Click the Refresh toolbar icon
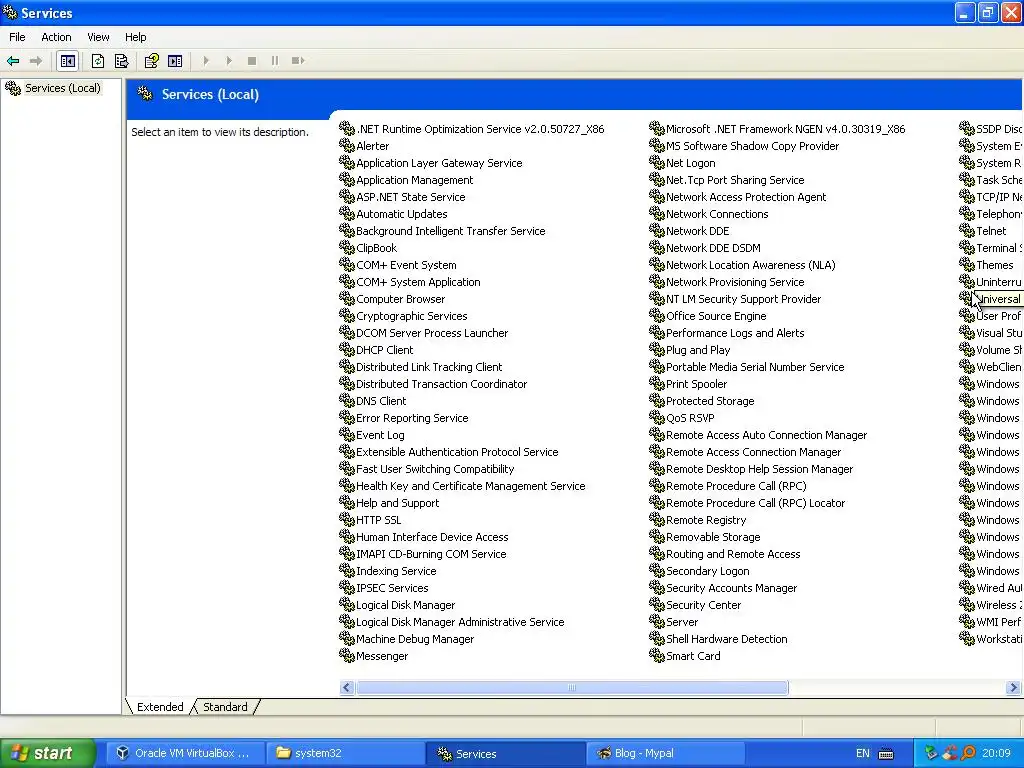 click(98, 61)
